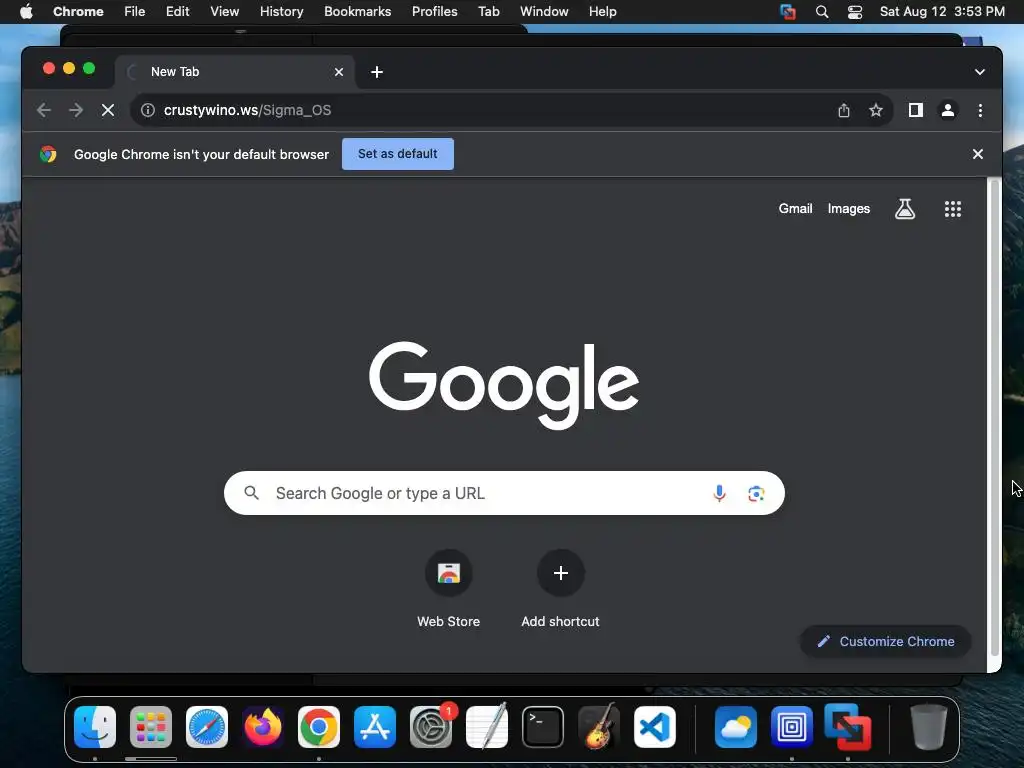Open Weather app from the Dock
The image size is (1024, 768).
click(x=736, y=727)
